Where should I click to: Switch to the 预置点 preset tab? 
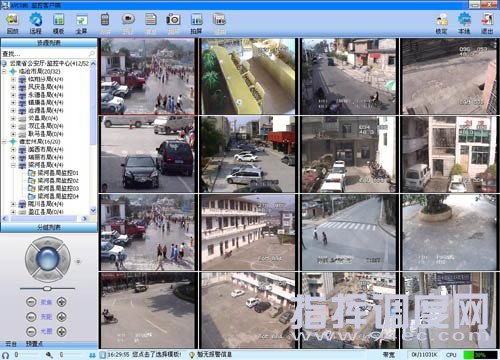click(35, 343)
